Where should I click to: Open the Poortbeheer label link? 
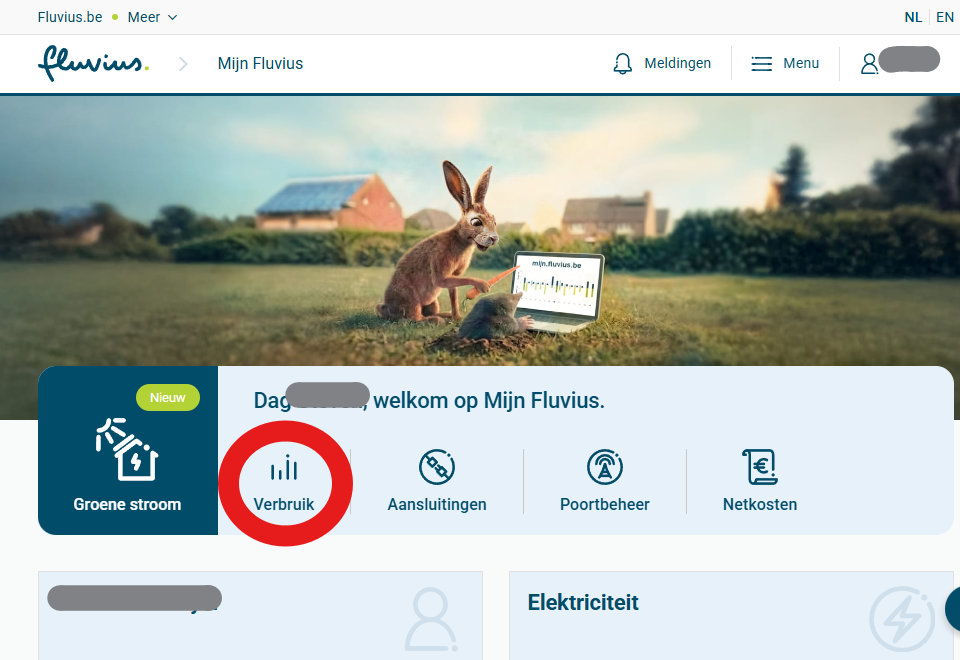click(x=605, y=504)
